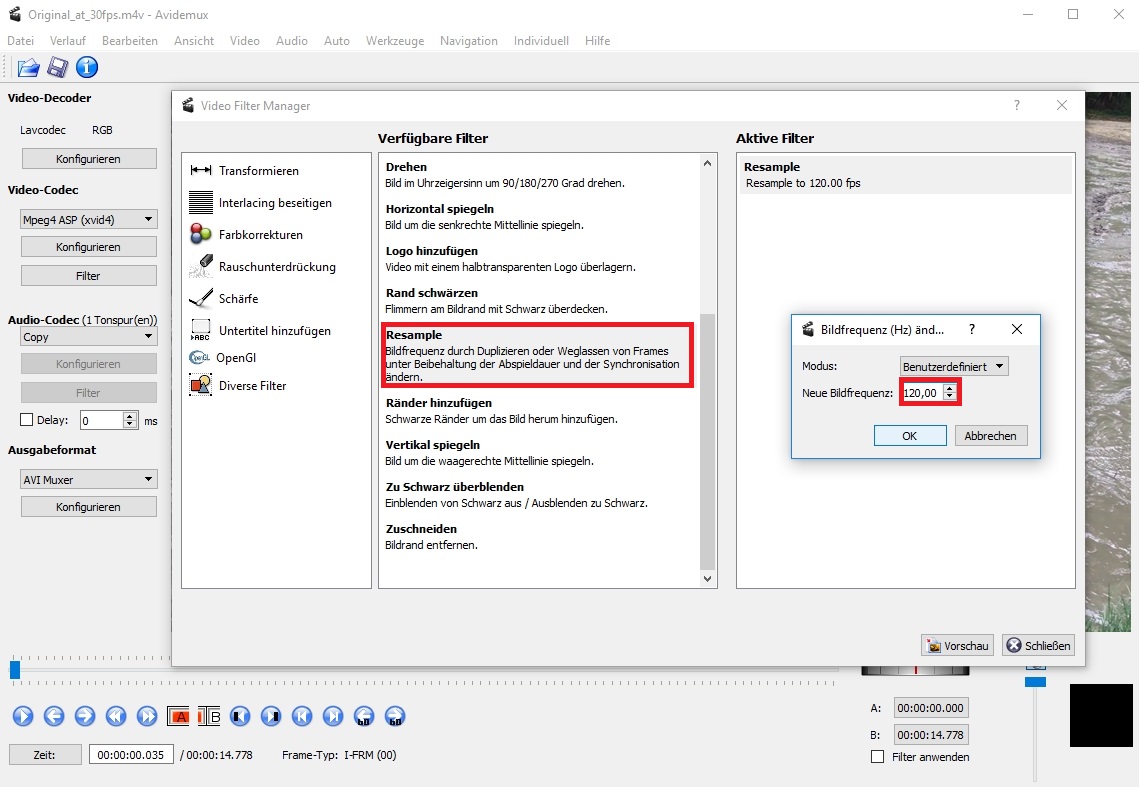Toggle the Filter anwenden checkbox
The image size is (1139, 787).
(x=878, y=757)
